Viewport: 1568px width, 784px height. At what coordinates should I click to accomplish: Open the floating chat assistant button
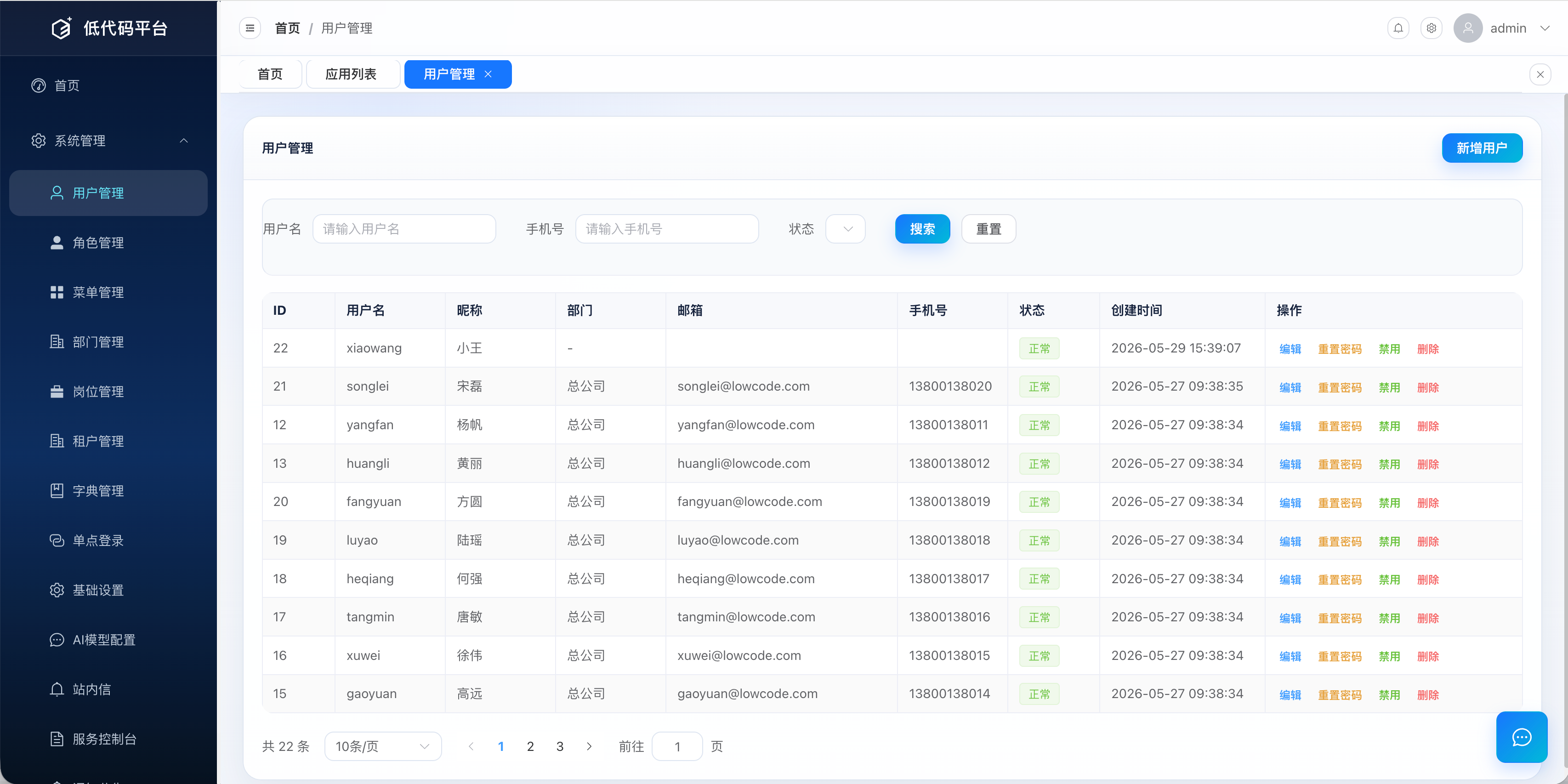[1522, 737]
